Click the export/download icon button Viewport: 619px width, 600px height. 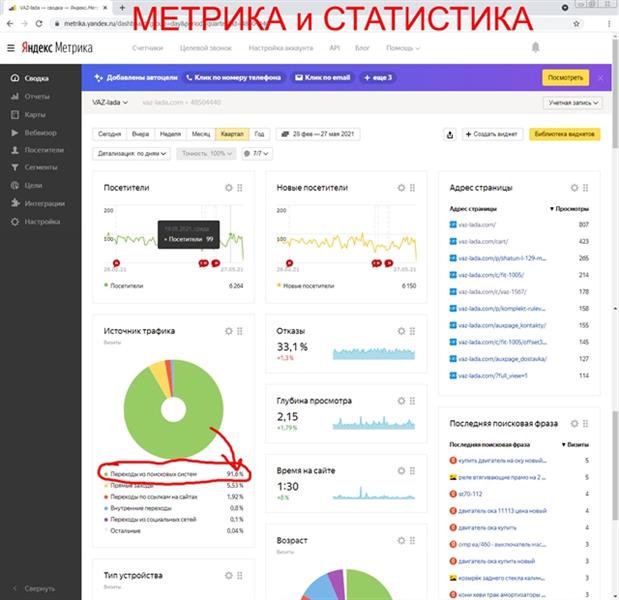tap(450, 135)
